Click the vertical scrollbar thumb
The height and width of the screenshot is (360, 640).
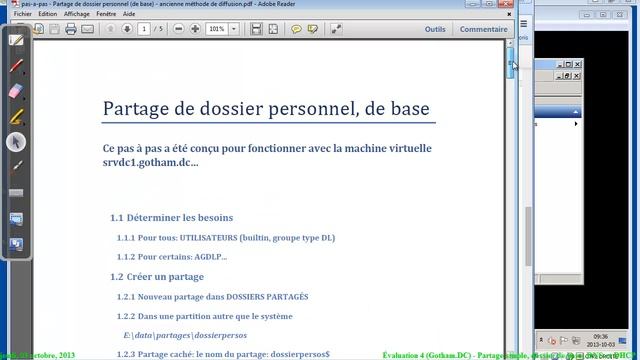[510, 62]
